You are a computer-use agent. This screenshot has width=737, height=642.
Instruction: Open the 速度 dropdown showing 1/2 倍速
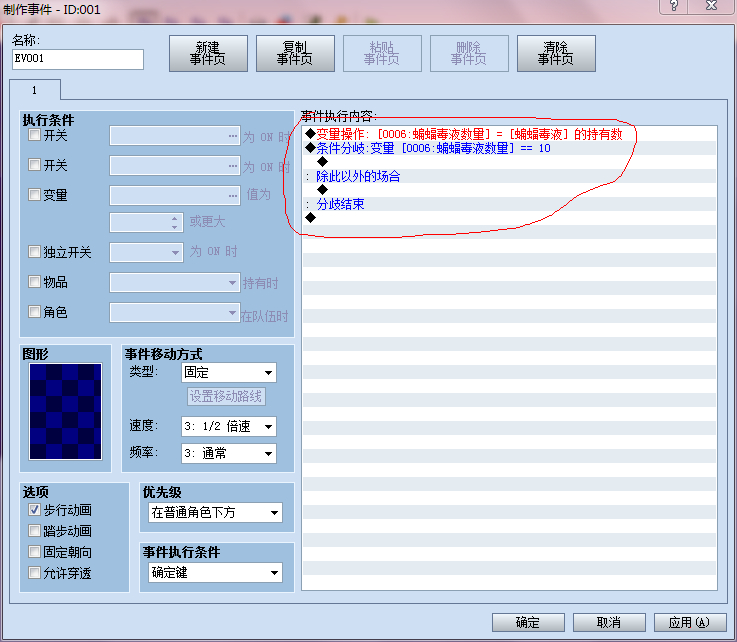(228, 427)
